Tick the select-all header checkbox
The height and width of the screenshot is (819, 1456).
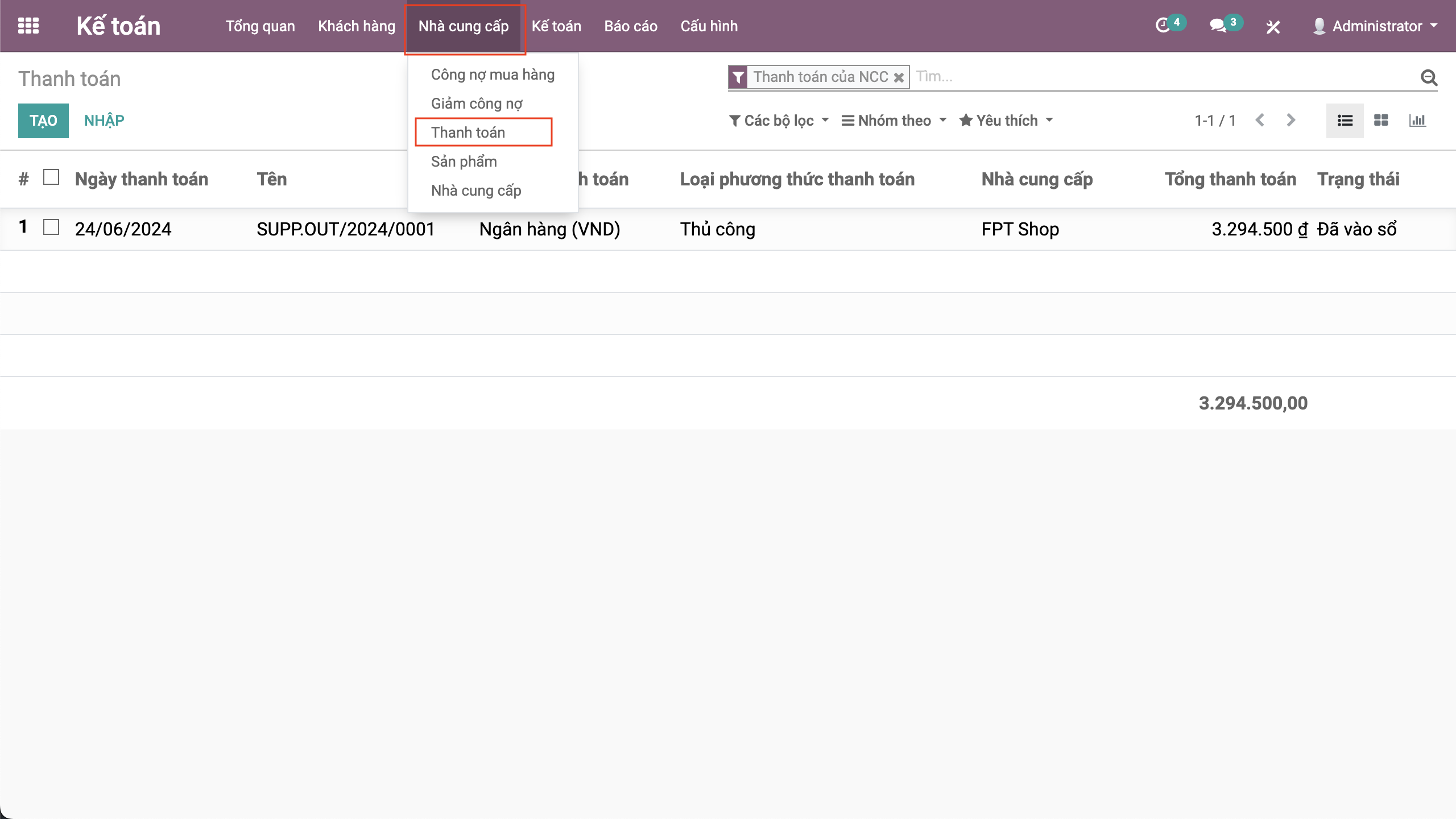click(51, 177)
